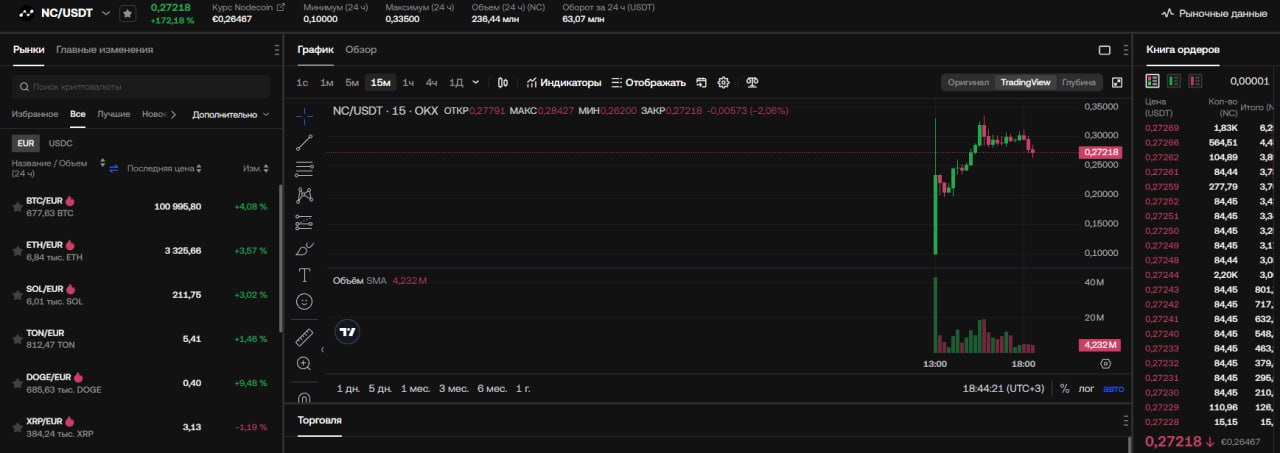Switch chart mode to TradingView
The image size is (1280, 453).
[x=1025, y=82]
